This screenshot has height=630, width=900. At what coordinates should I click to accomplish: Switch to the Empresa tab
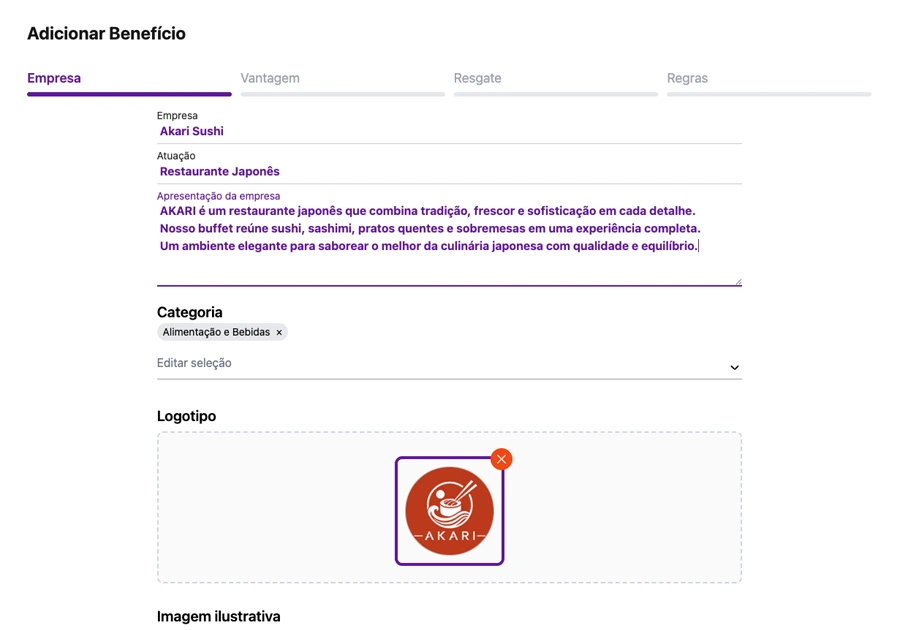54,78
